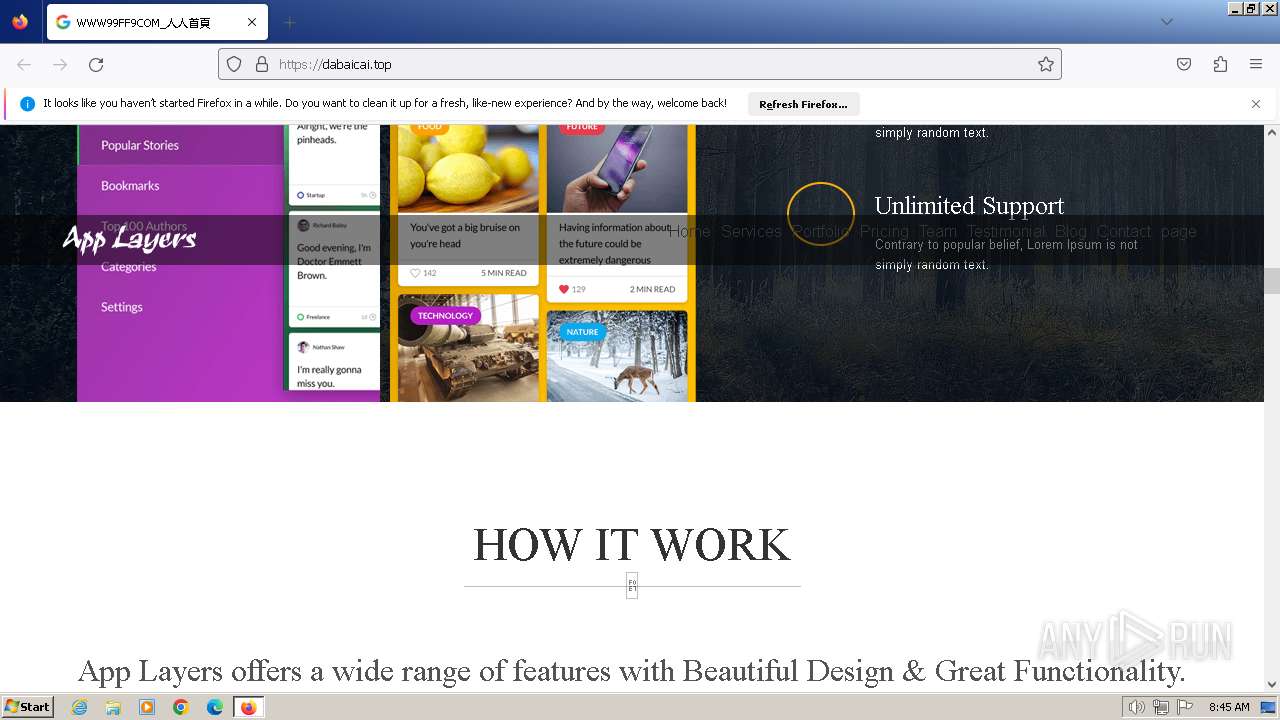1280x720 pixels.
Task: Click the 8:45 AM clock
Action: tap(1229, 707)
